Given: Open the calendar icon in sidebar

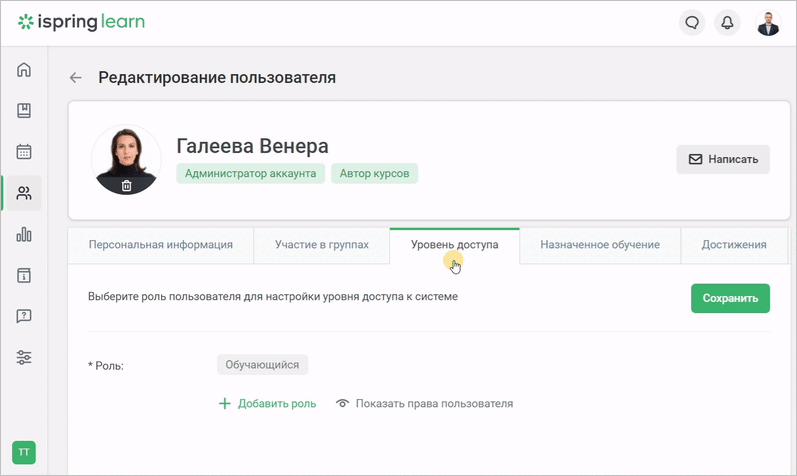Looking at the screenshot, I should click(24, 152).
